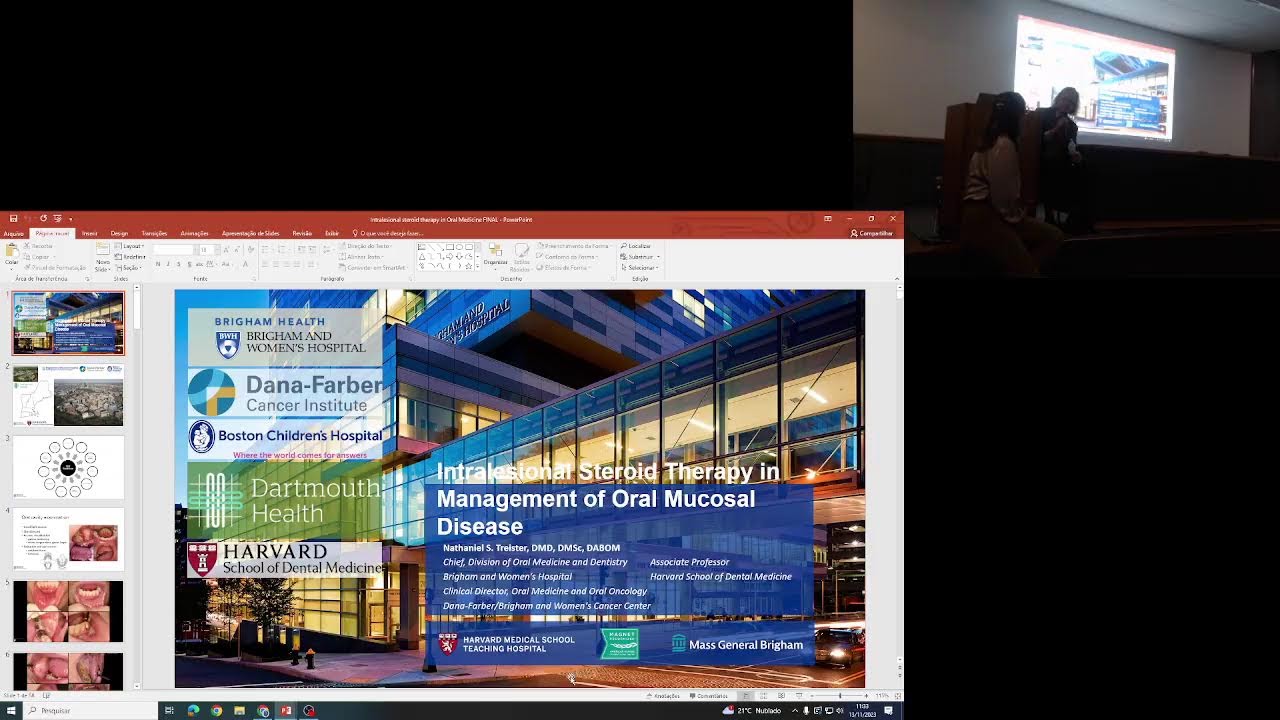Start presentation from beginning quick access icon
Image resolution: width=1280 pixels, height=720 pixels.
[57, 218]
